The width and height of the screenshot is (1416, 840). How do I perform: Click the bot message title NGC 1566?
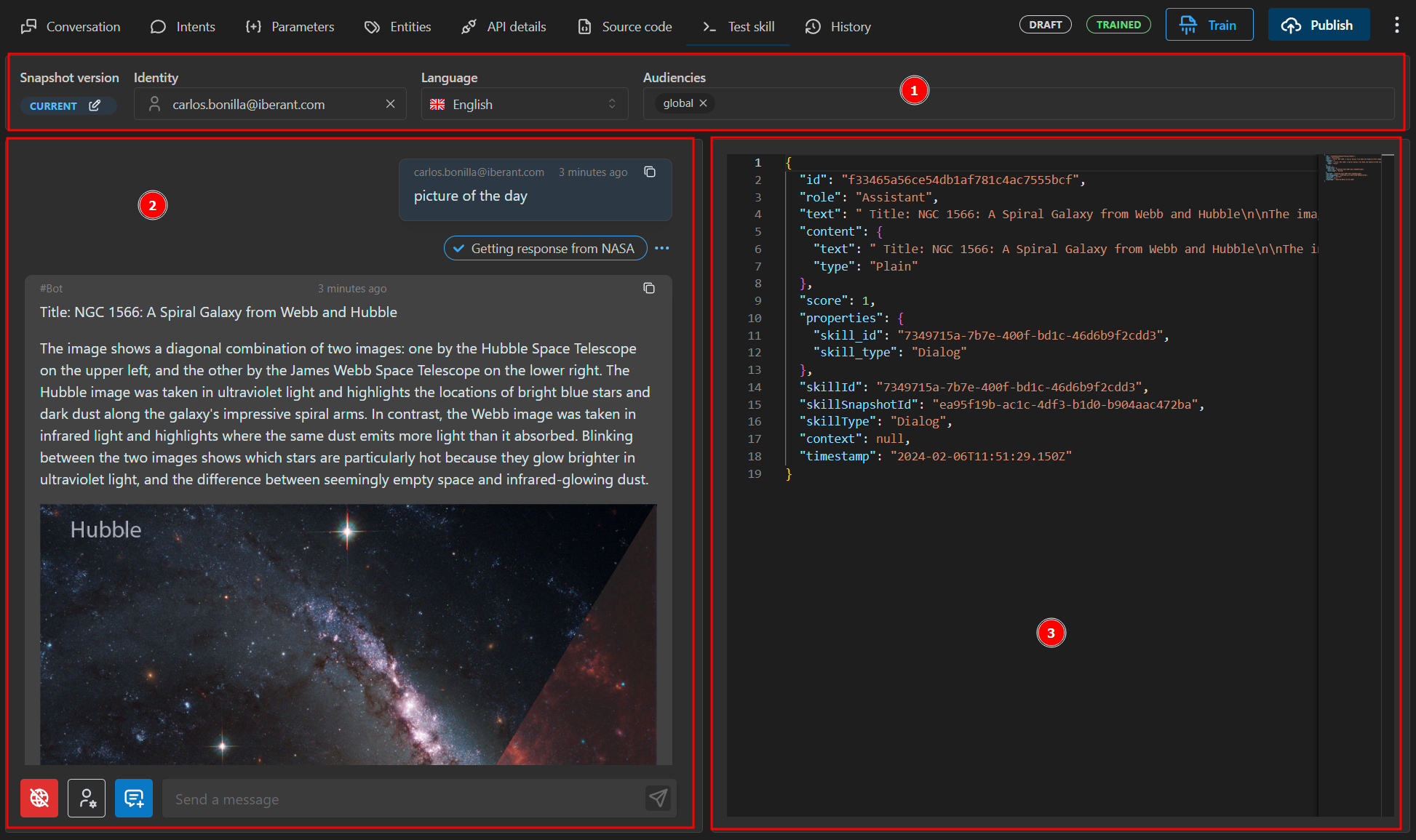pyautogui.click(x=218, y=312)
